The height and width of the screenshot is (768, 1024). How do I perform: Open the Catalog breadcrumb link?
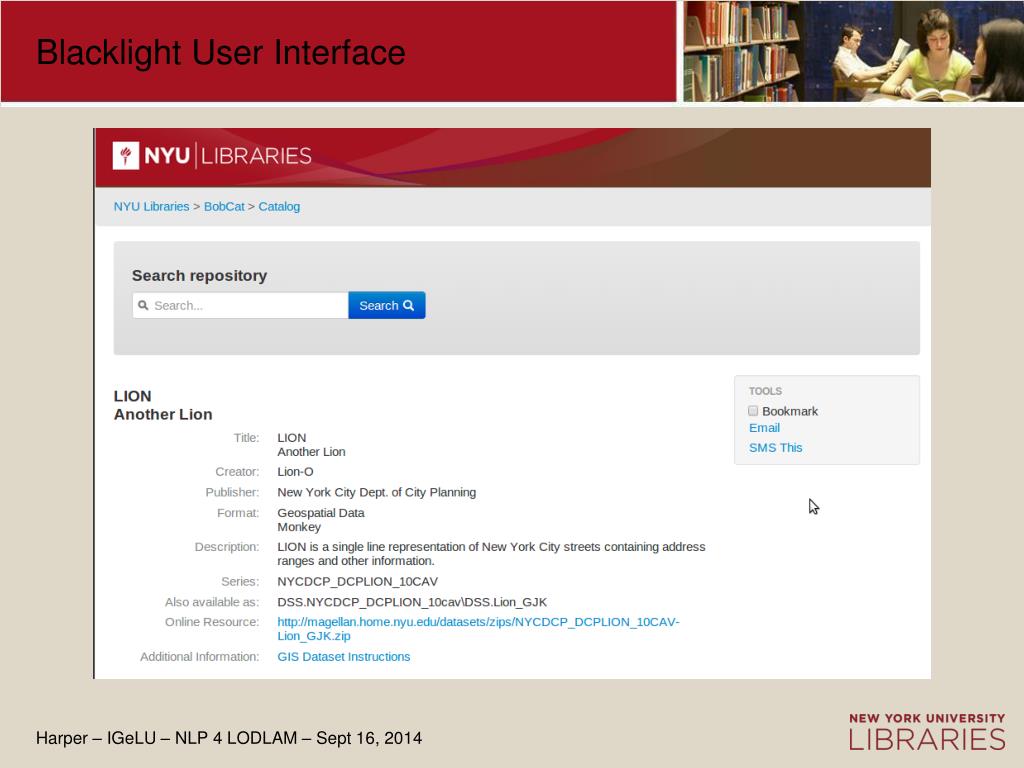click(x=279, y=206)
